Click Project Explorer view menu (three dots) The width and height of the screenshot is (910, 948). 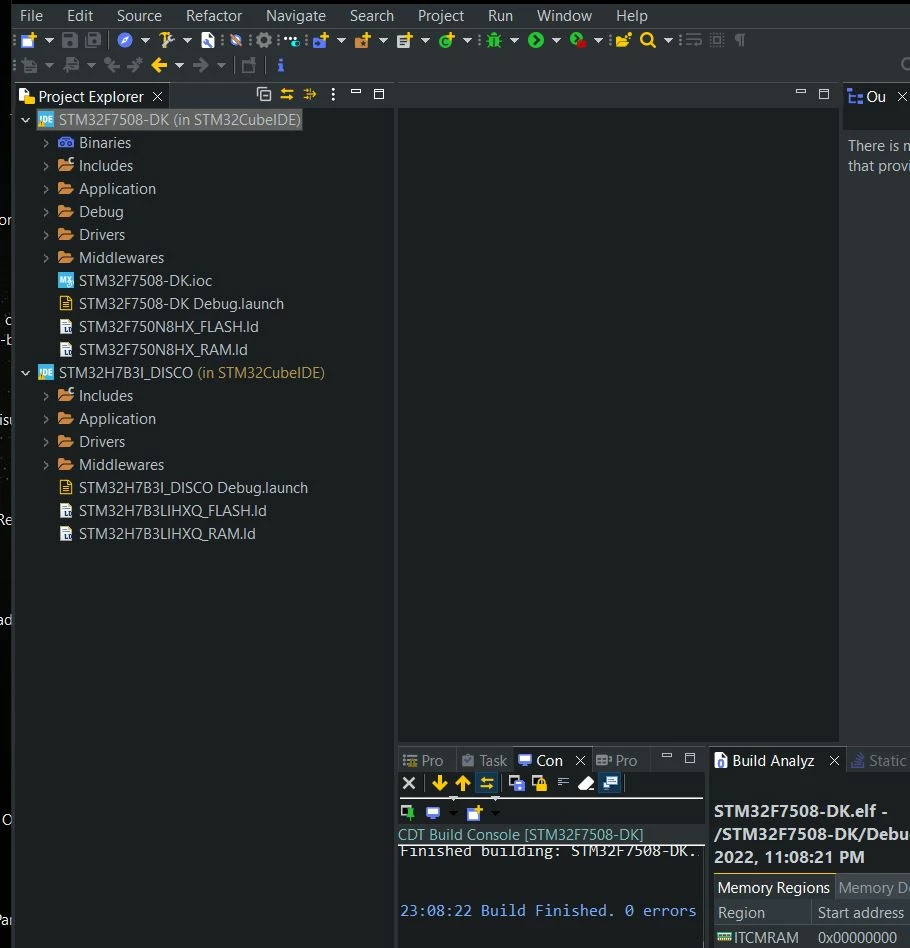click(x=333, y=94)
